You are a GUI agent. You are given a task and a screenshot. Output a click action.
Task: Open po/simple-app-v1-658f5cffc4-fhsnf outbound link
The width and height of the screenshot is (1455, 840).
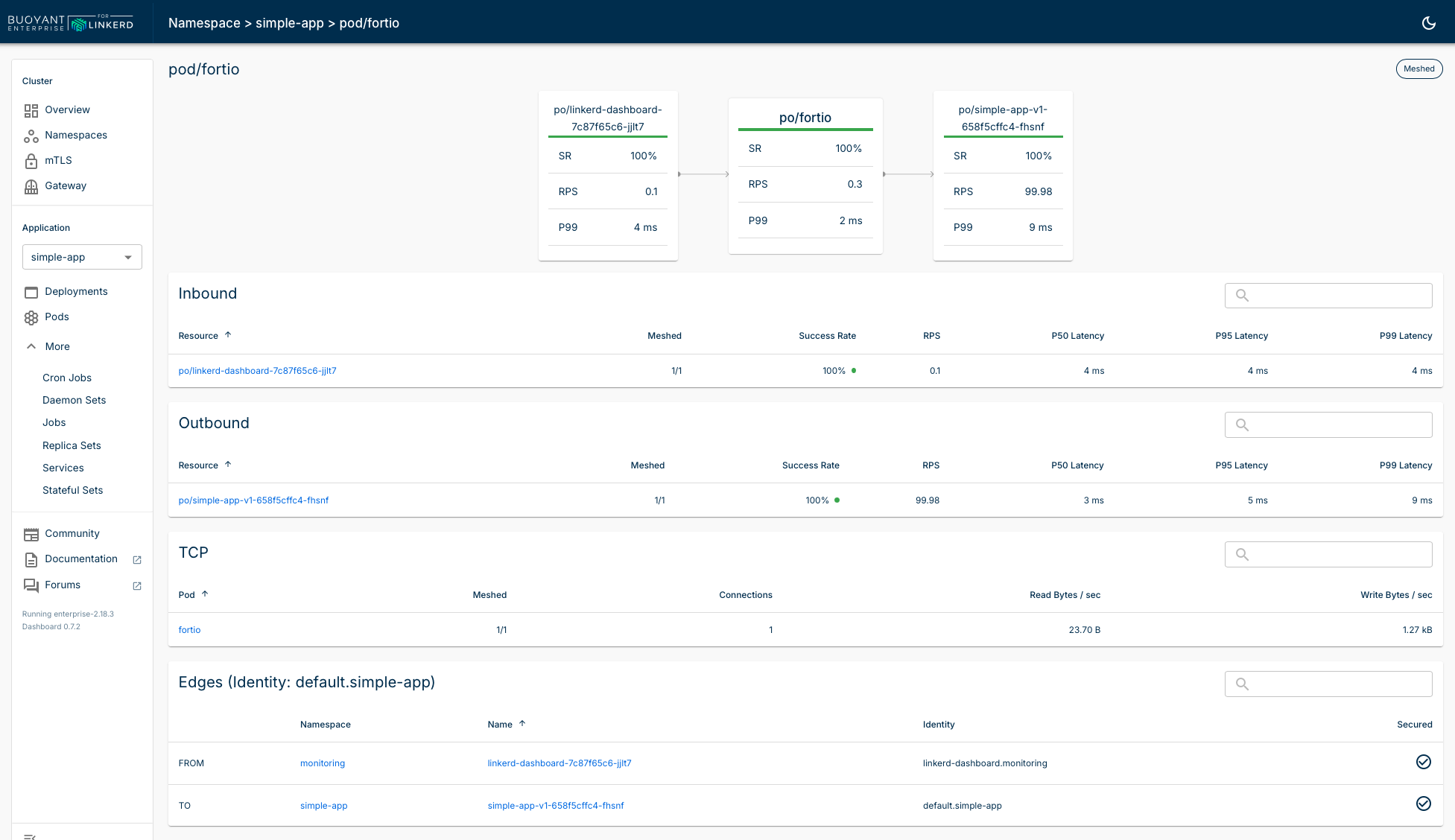coord(253,500)
